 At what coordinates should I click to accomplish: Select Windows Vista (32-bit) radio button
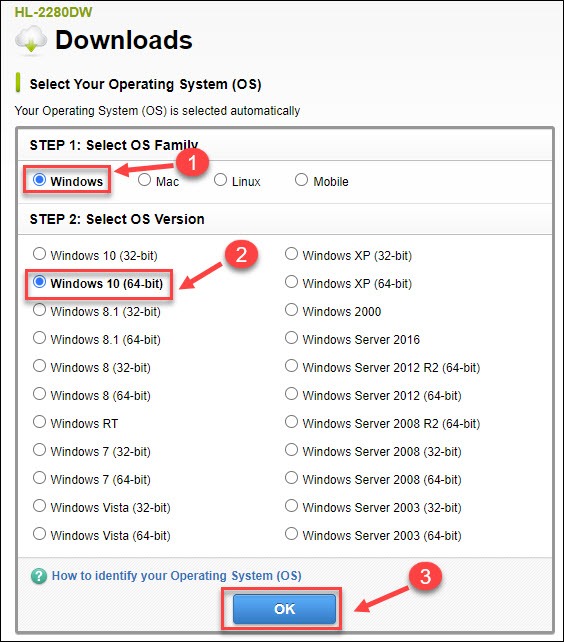[x=39, y=506]
